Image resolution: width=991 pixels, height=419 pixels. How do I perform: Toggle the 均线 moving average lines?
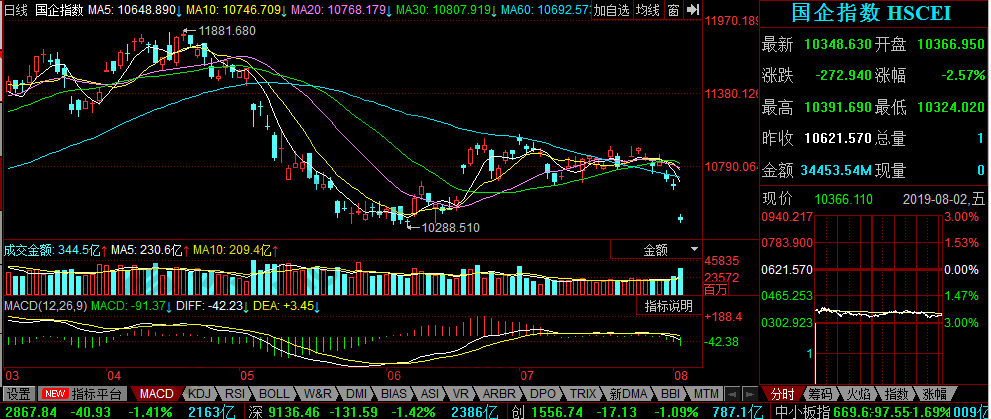pos(649,10)
